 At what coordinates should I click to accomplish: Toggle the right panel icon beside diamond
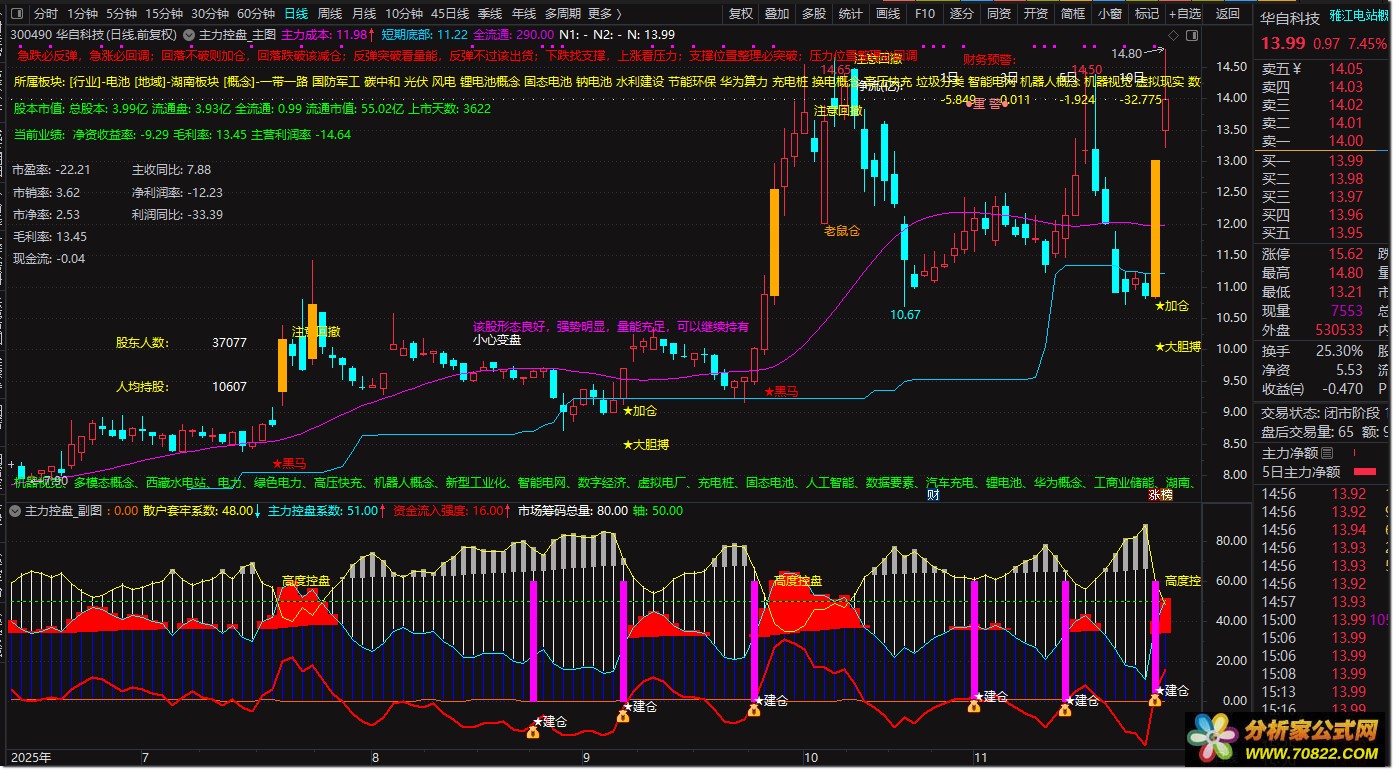tap(1192, 35)
